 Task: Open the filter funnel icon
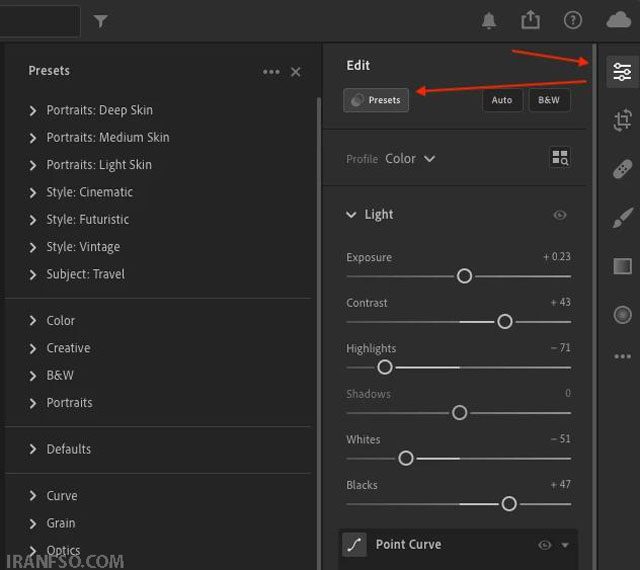100,21
